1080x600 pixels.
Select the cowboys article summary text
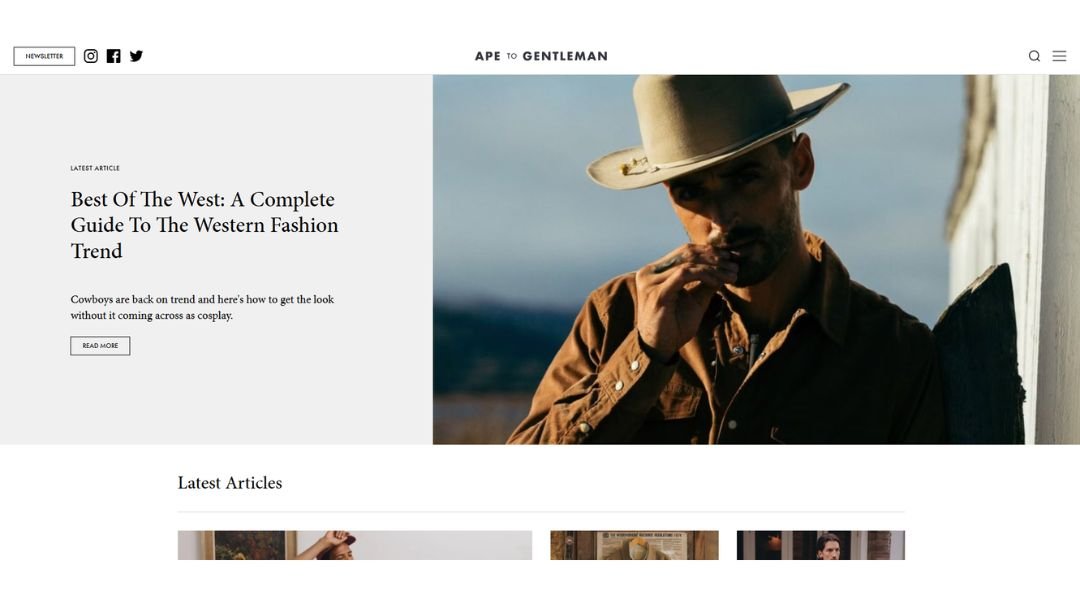point(202,307)
